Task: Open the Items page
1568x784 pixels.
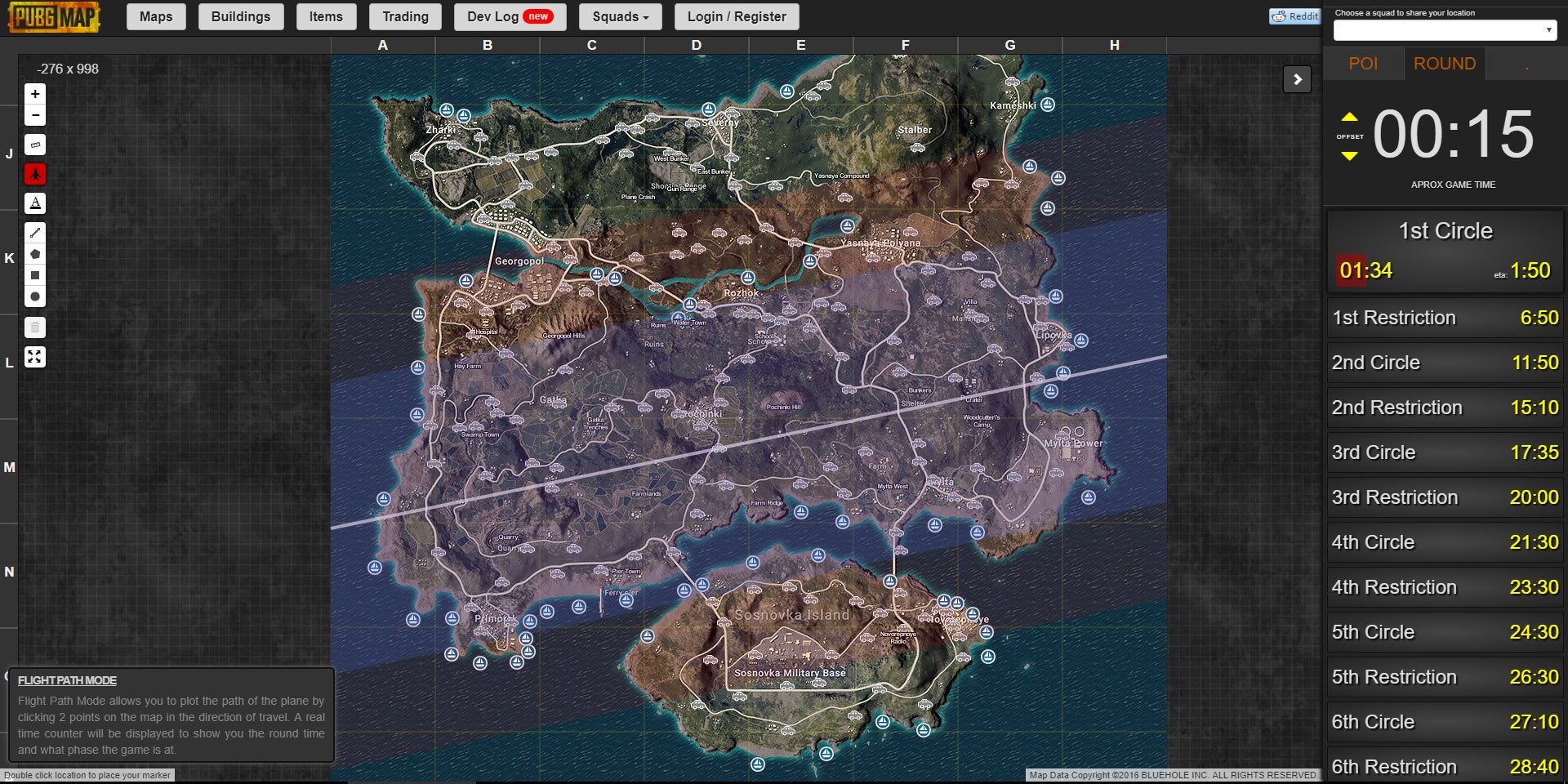Action: click(326, 16)
